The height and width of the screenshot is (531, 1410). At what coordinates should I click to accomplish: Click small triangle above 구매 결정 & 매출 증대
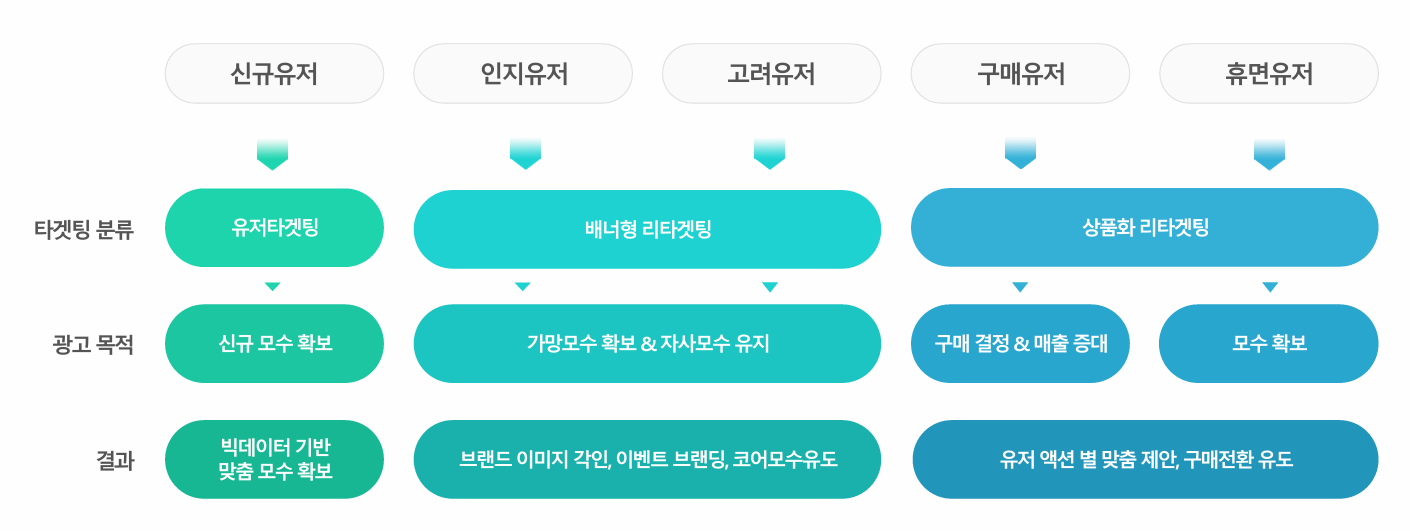point(1020,287)
